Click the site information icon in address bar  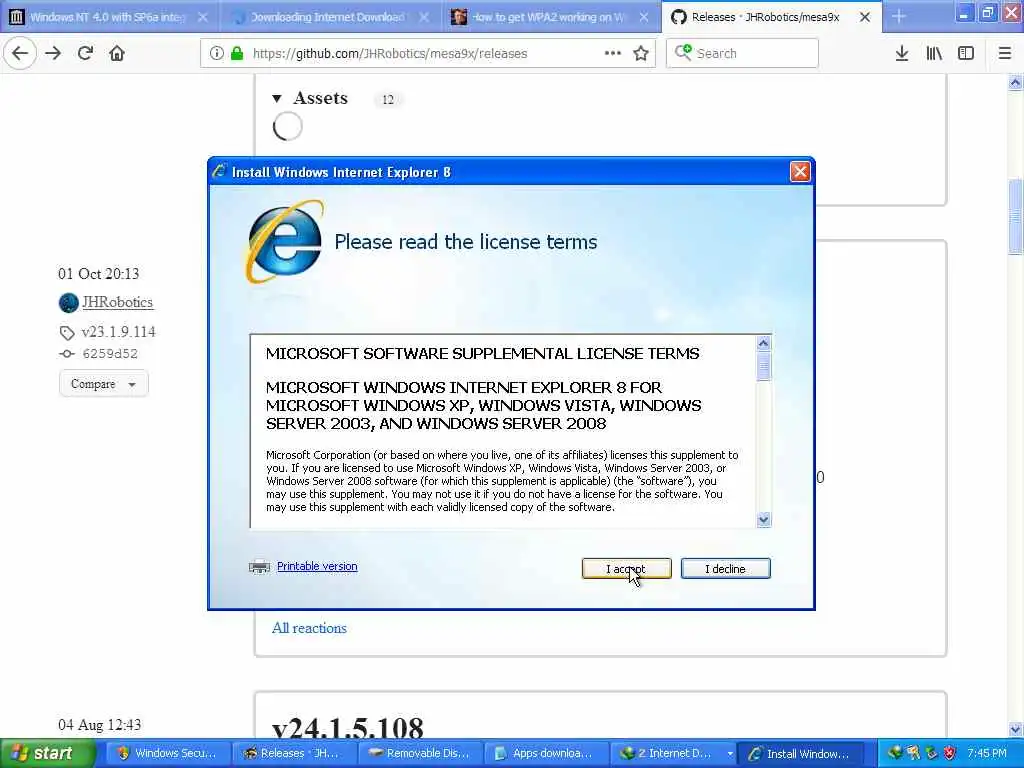pyautogui.click(x=217, y=54)
